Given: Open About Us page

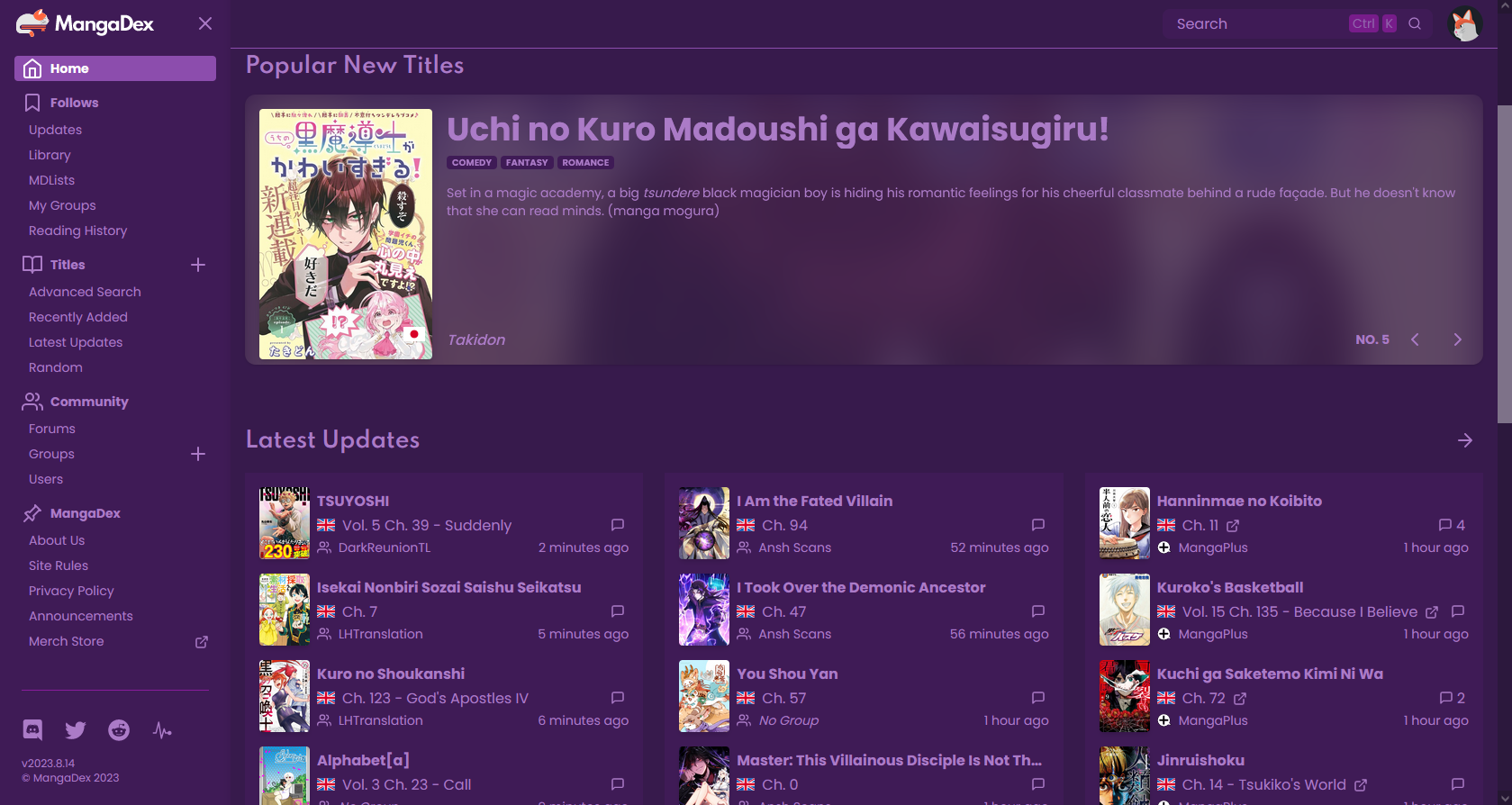Looking at the screenshot, I should [x=57, y=540].
